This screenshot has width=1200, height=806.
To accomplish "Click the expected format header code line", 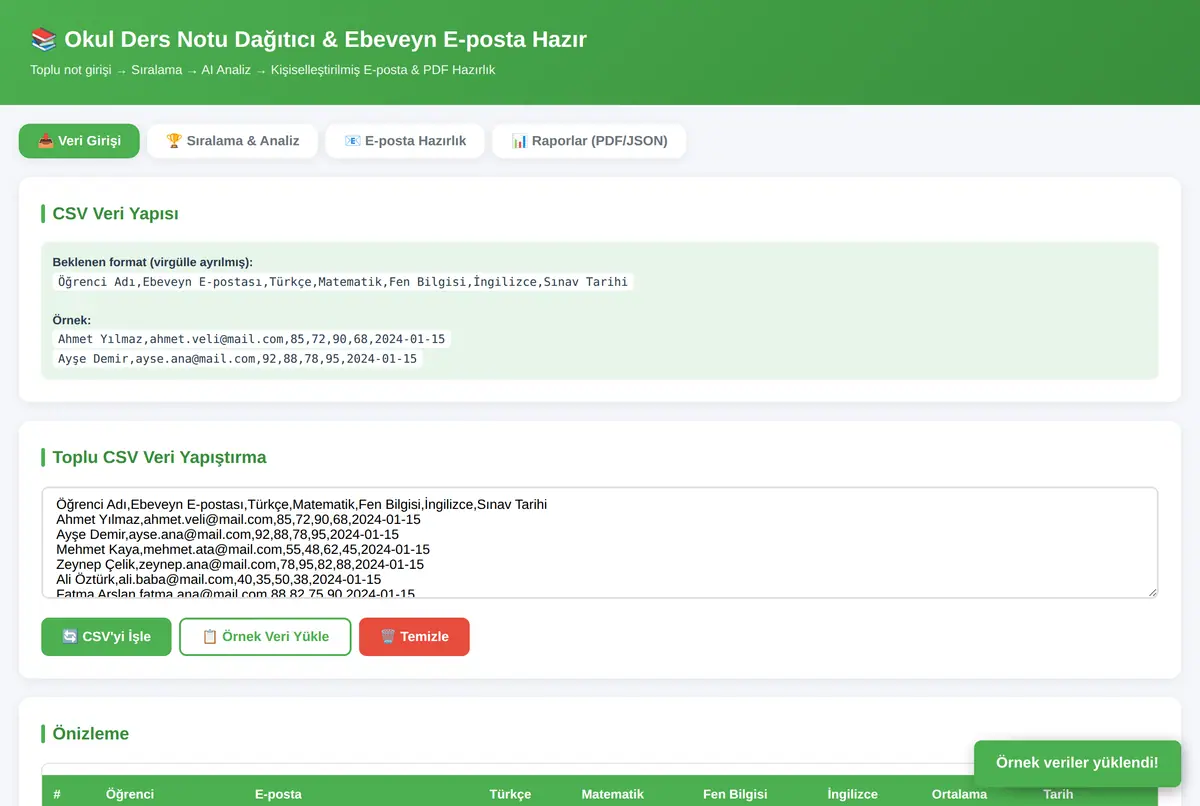I will 343,282.
